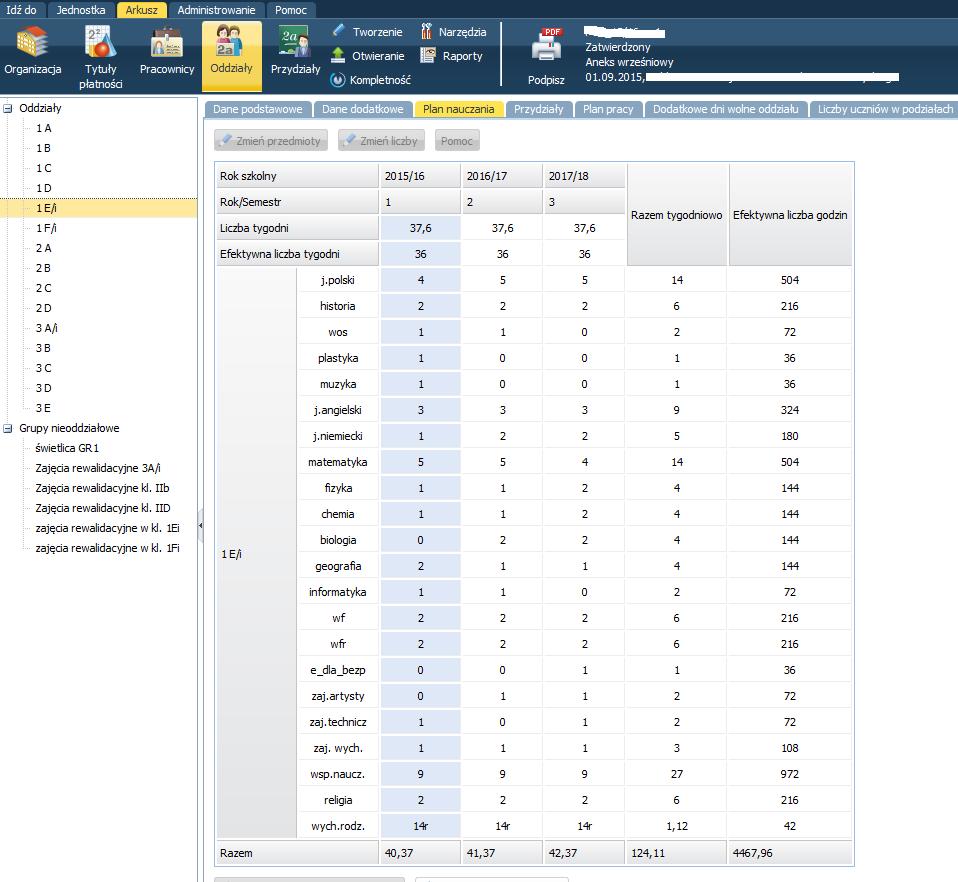Click the Aneks wrześniowy label
Screen dimensions: 958x882
(629, 62)
